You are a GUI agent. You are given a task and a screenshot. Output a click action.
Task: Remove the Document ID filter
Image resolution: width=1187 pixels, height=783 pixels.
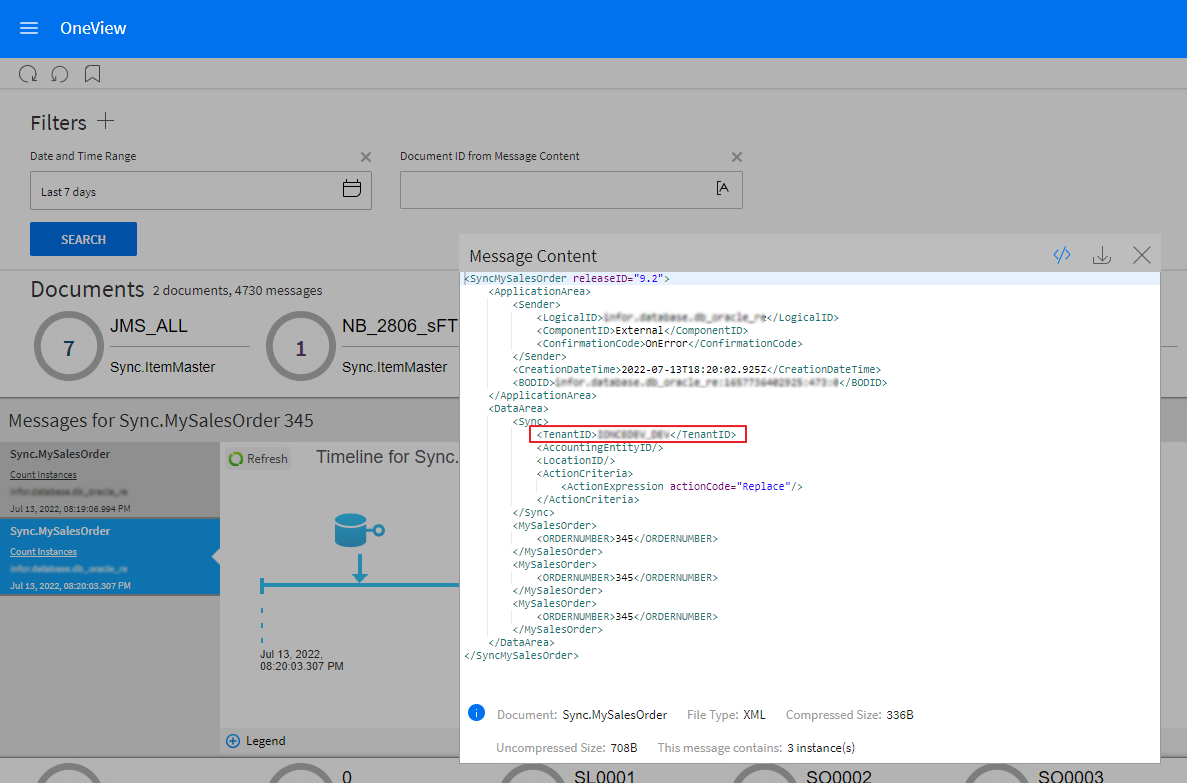click(737, 157)
